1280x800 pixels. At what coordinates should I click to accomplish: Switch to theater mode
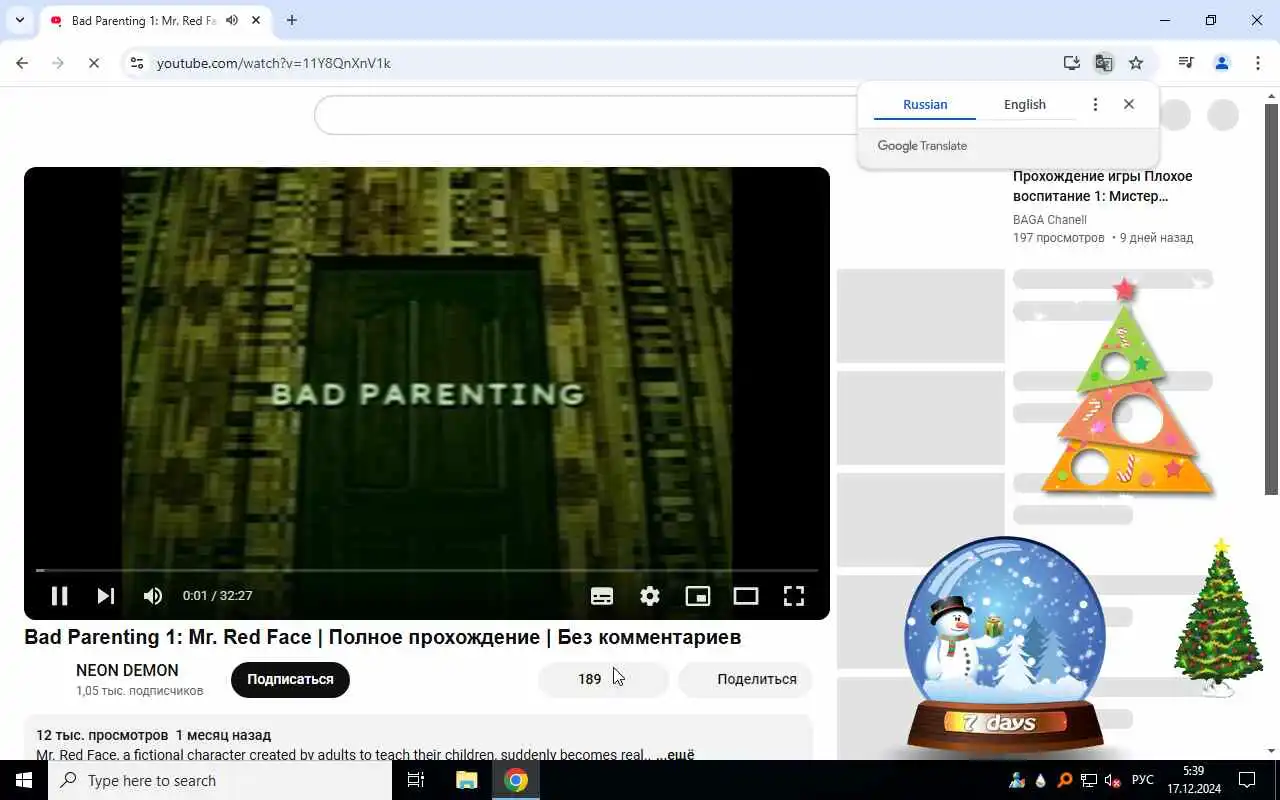click(x=746, y=596)
